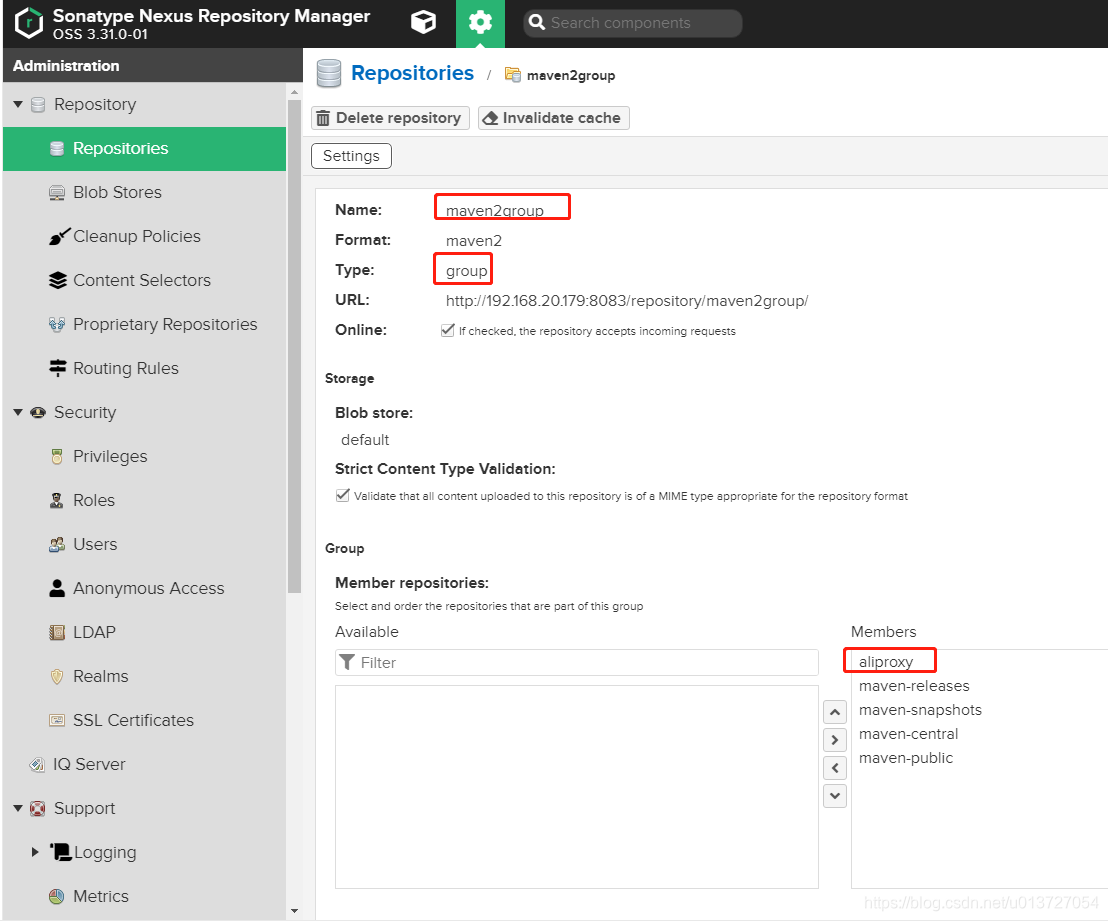Click the Realms shield icon
This screenshot has height=921, width=1108.
coord(57,676)
